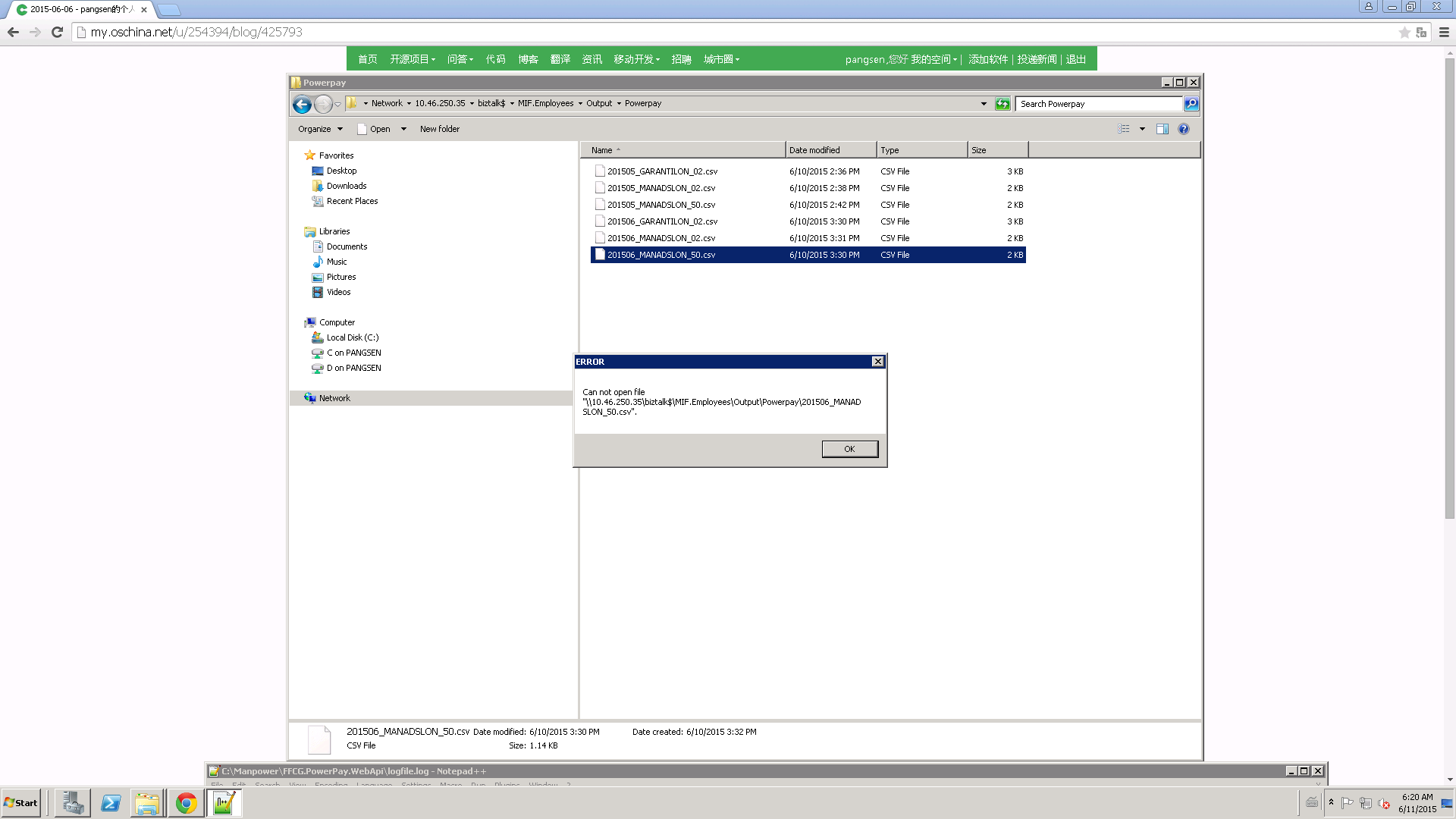
Task: Switch to Chrome in the taskbar
Action: 186,803
